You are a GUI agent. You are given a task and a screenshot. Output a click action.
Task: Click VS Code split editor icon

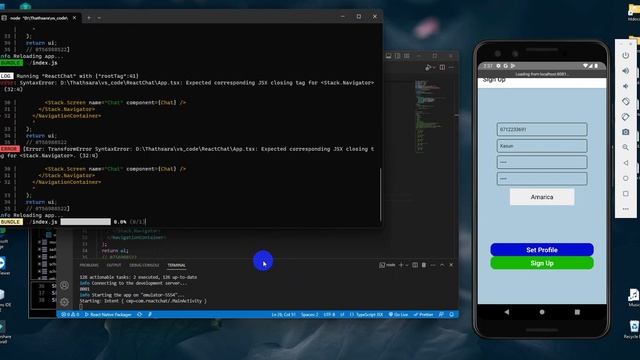coord(442,67)
